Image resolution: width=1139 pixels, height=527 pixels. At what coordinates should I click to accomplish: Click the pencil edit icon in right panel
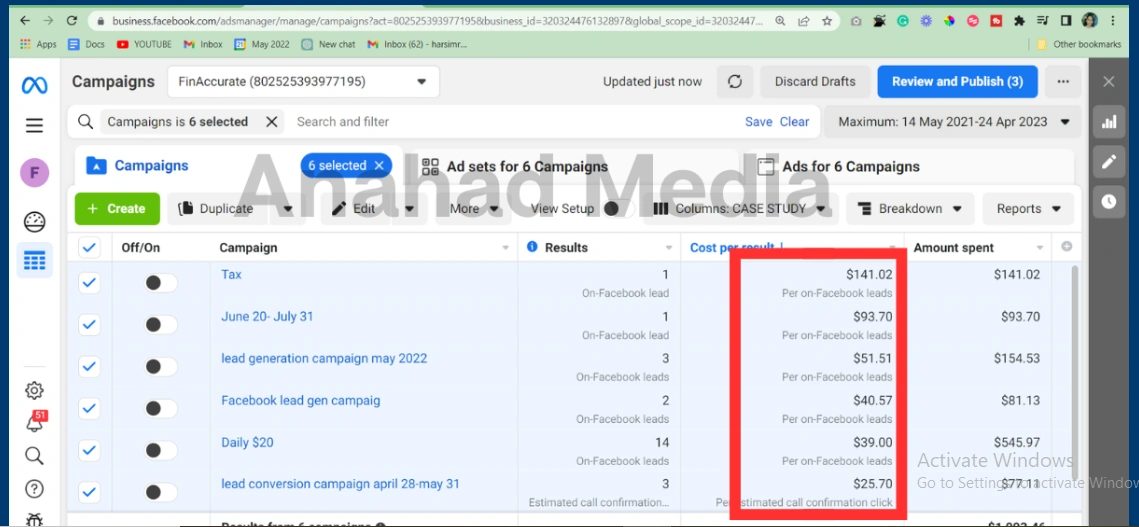(1108, 162)
